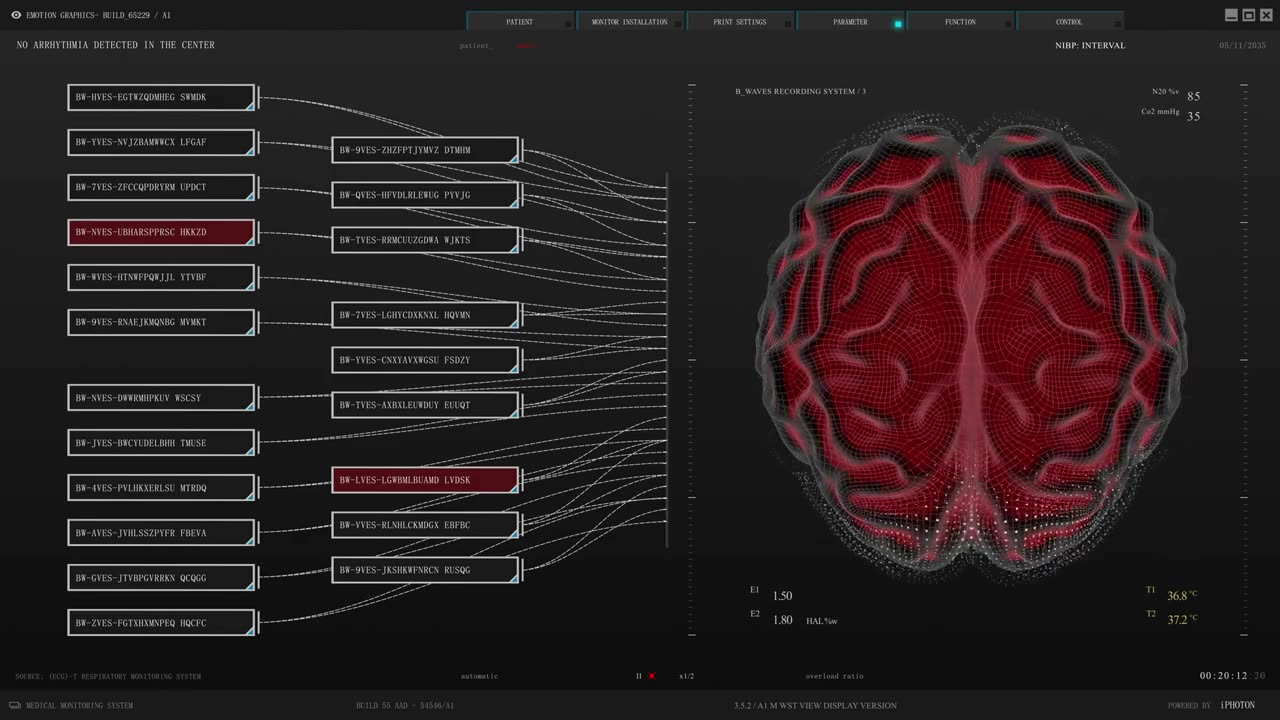
Task: Pause playback with the pause icon
Action: point(639,676)
